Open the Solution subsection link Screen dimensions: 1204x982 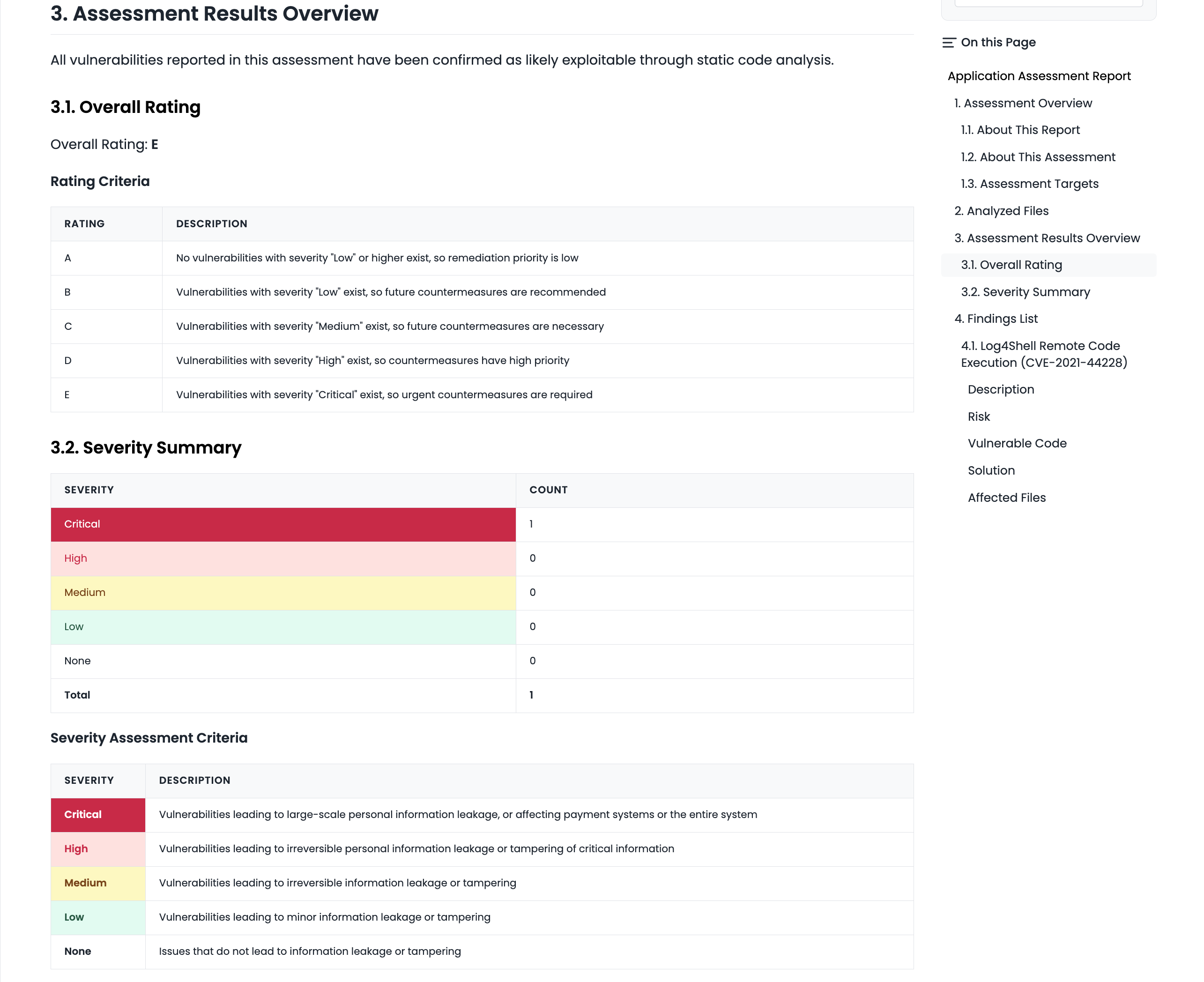[x=991, y=470]
